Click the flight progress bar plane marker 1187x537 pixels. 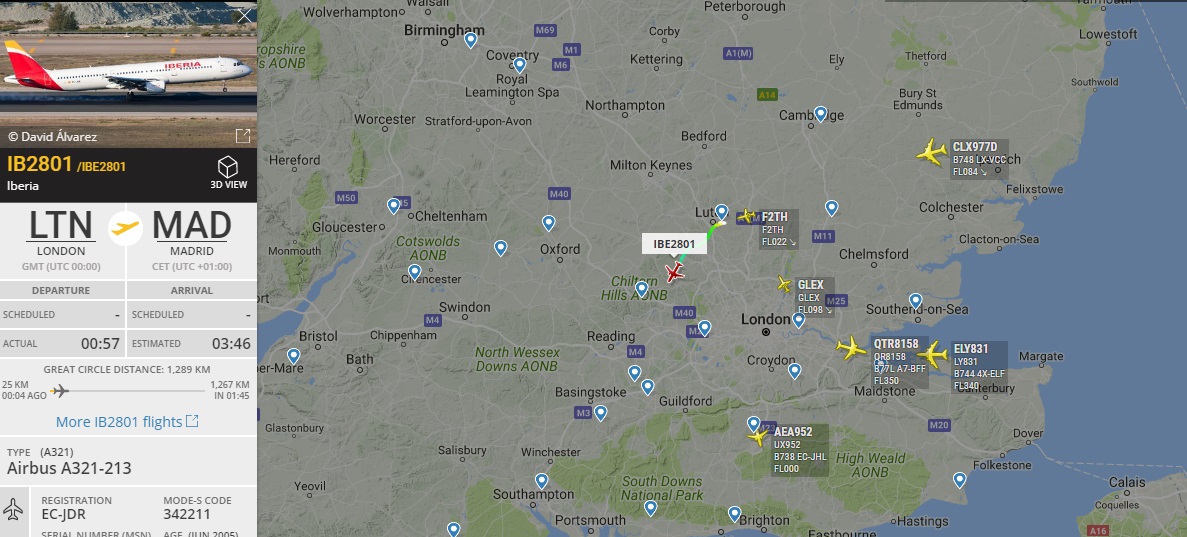60,391
